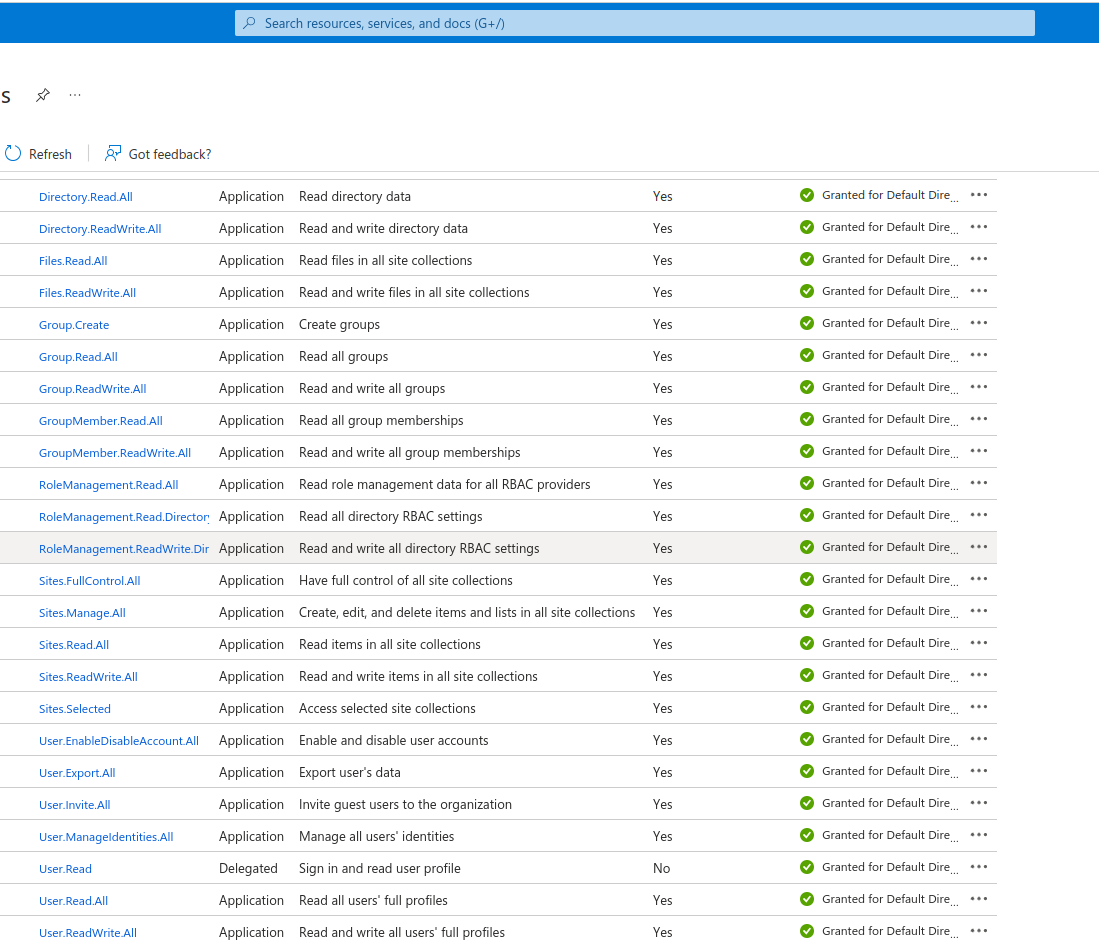Open the Group.Create permission link

coord(74,325)
